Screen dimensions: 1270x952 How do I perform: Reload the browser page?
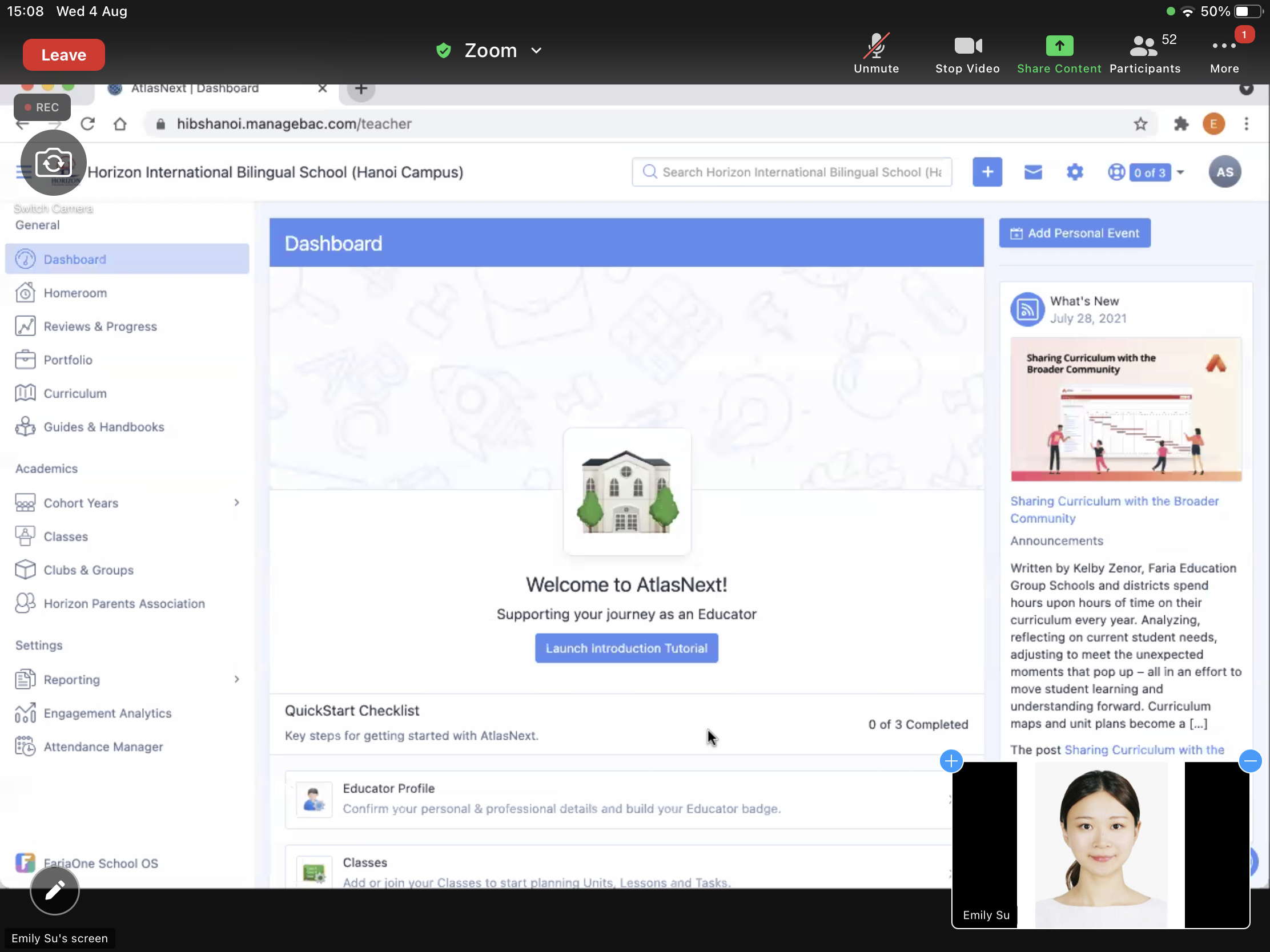87,124
